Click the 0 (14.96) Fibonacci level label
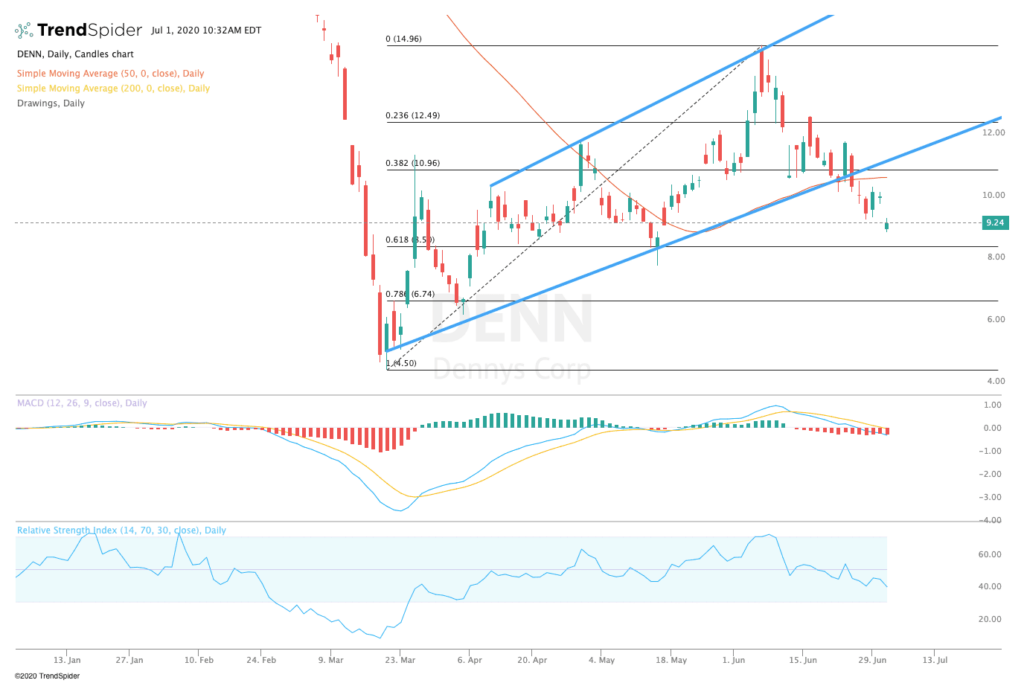Image resolution: width=1024 pixels, height=683 pixels. pos(404,39)
